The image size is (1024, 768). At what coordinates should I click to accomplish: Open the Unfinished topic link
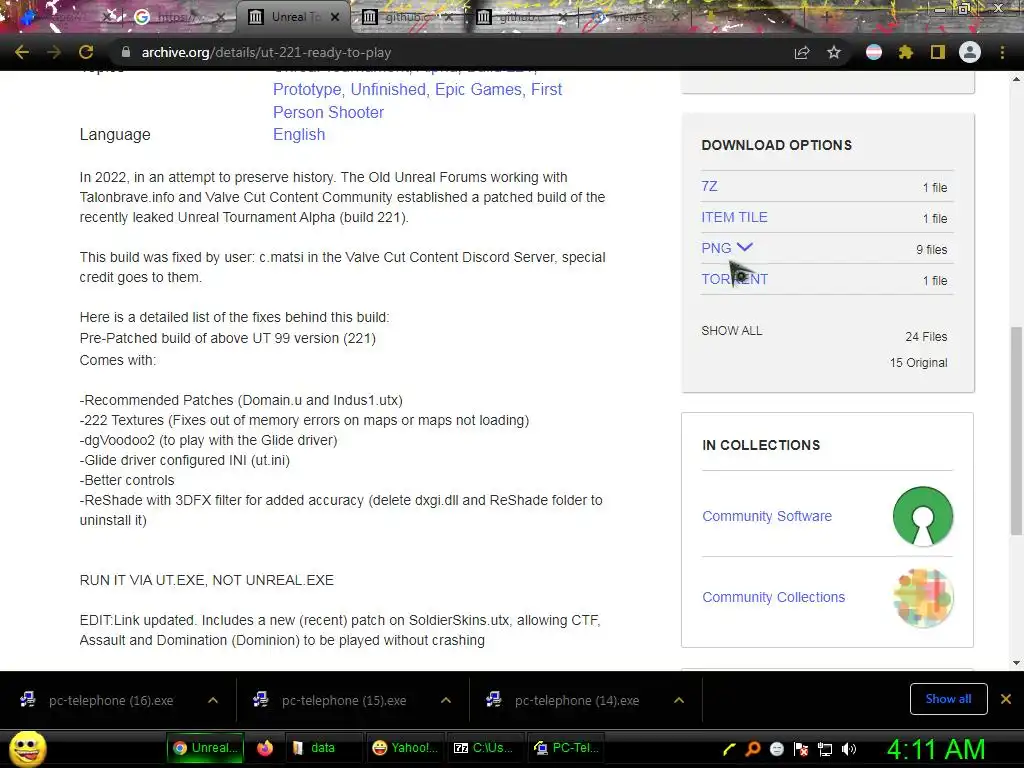click(x=388, y=89)
